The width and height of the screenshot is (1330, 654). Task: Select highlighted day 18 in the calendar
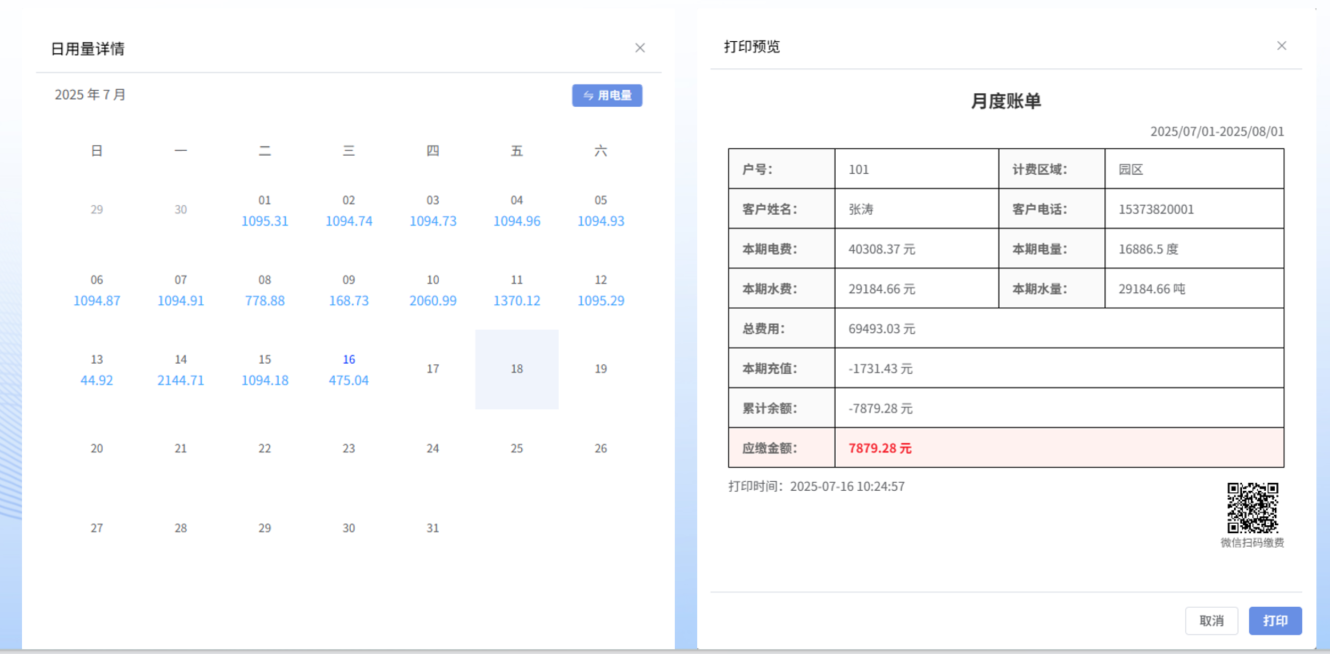pos(517,369)
